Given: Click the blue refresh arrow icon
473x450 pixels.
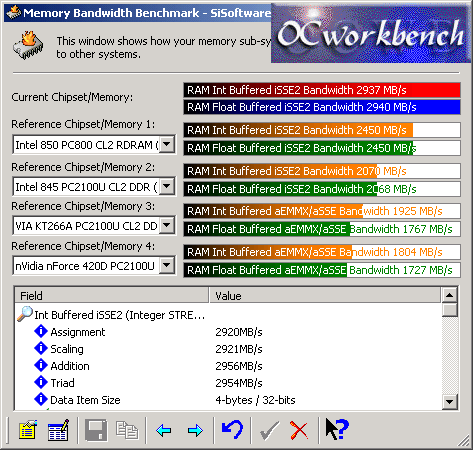Looking at the screenshot, I should click(232, 430).
